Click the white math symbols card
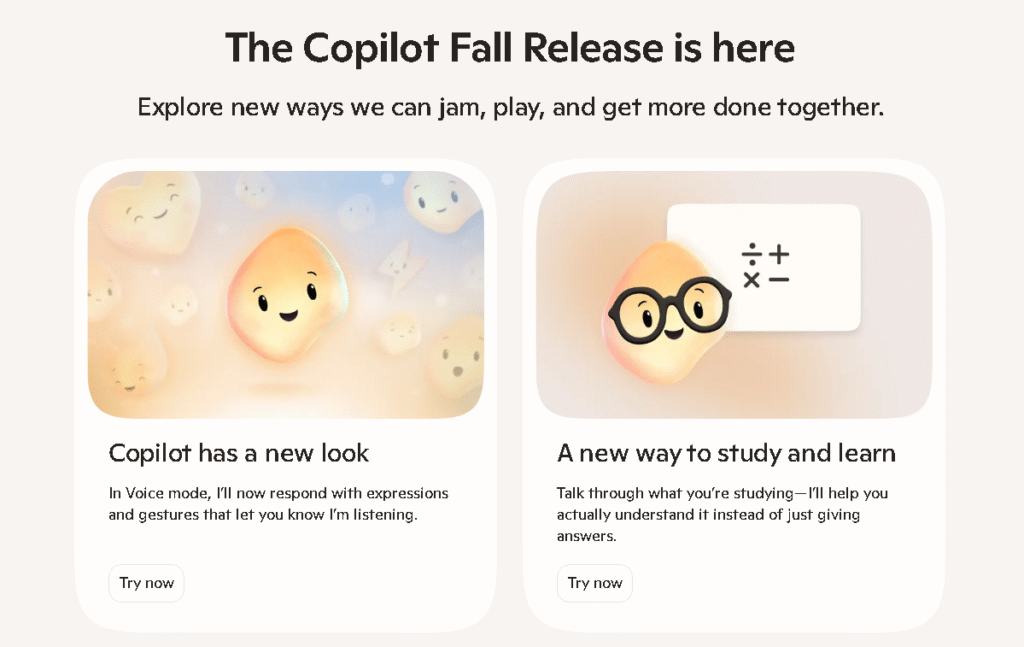The width and height of the screenshot is (1024, 647). click(x=764, y=268)
